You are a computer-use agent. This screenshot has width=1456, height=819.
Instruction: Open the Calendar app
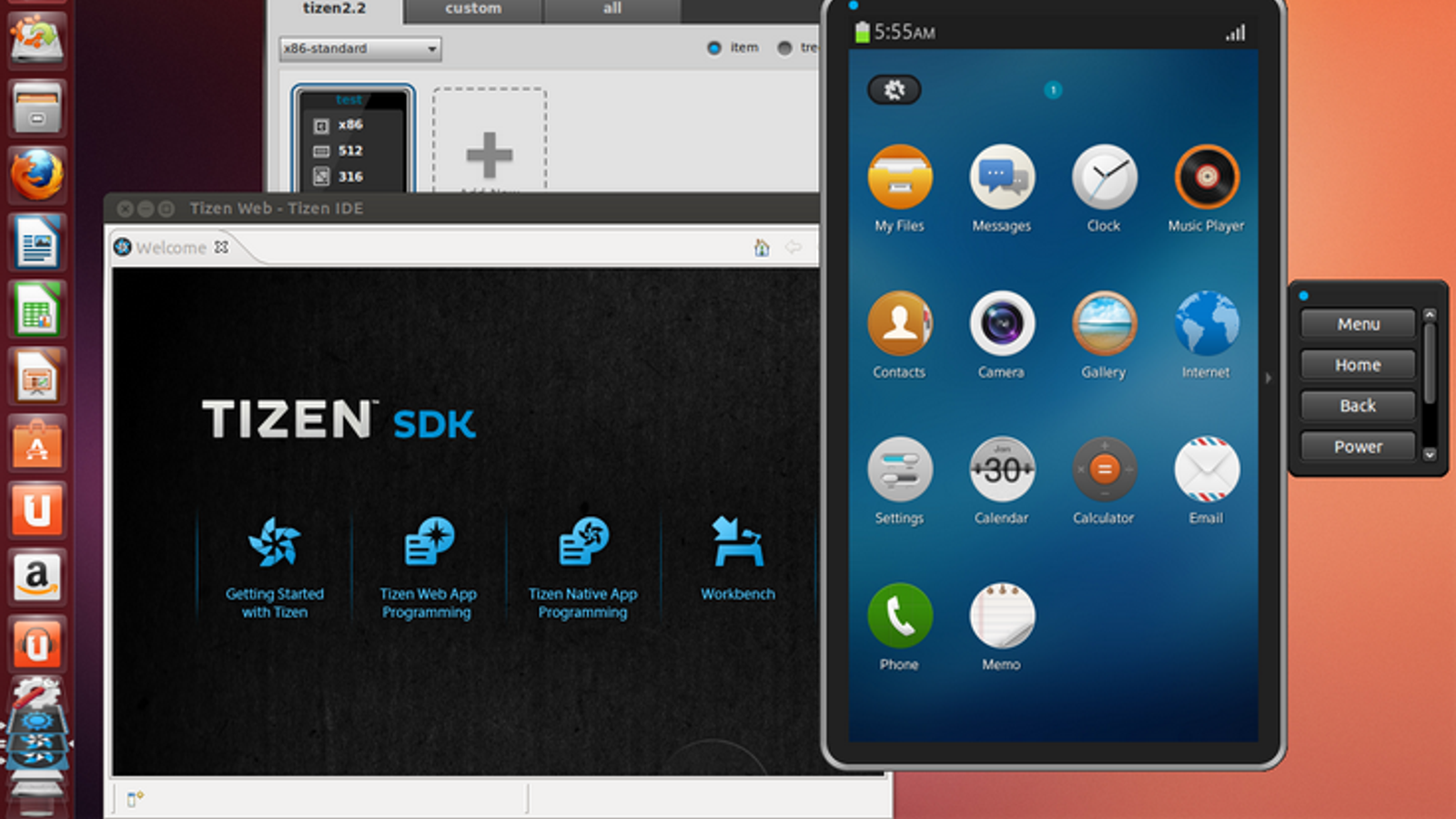coord(1002,470)
